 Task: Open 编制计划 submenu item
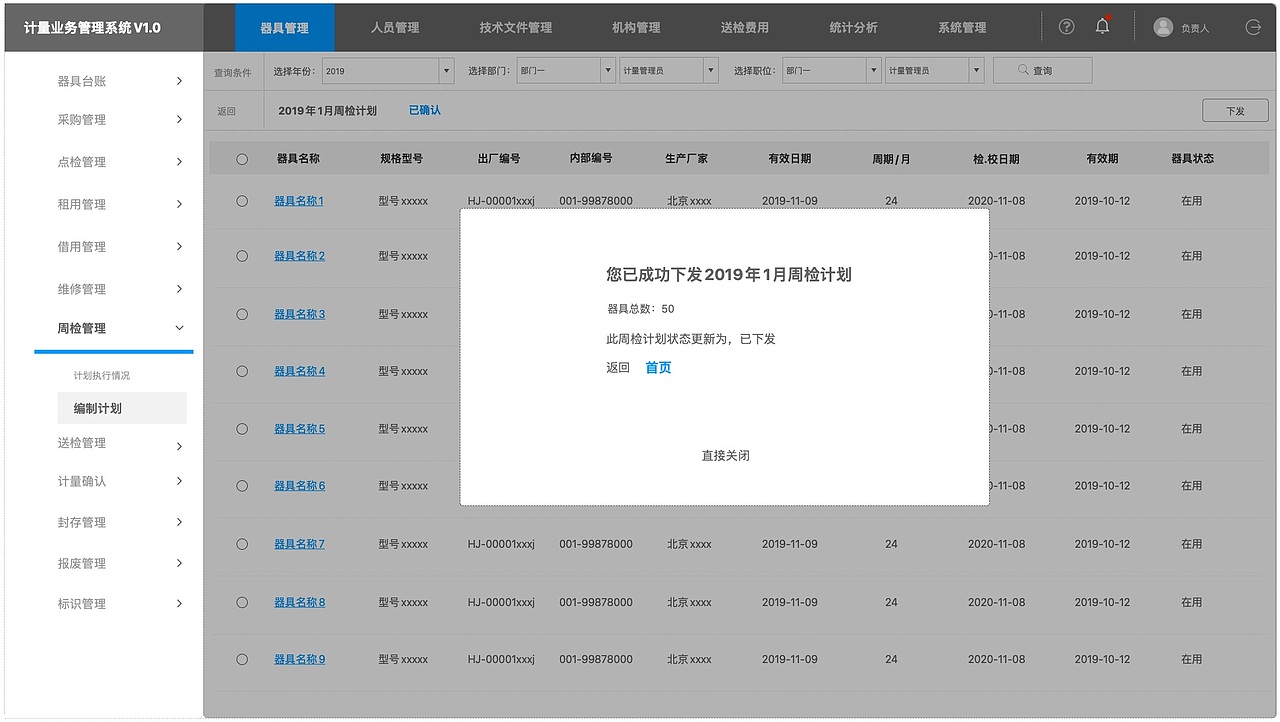click(122, 408)
